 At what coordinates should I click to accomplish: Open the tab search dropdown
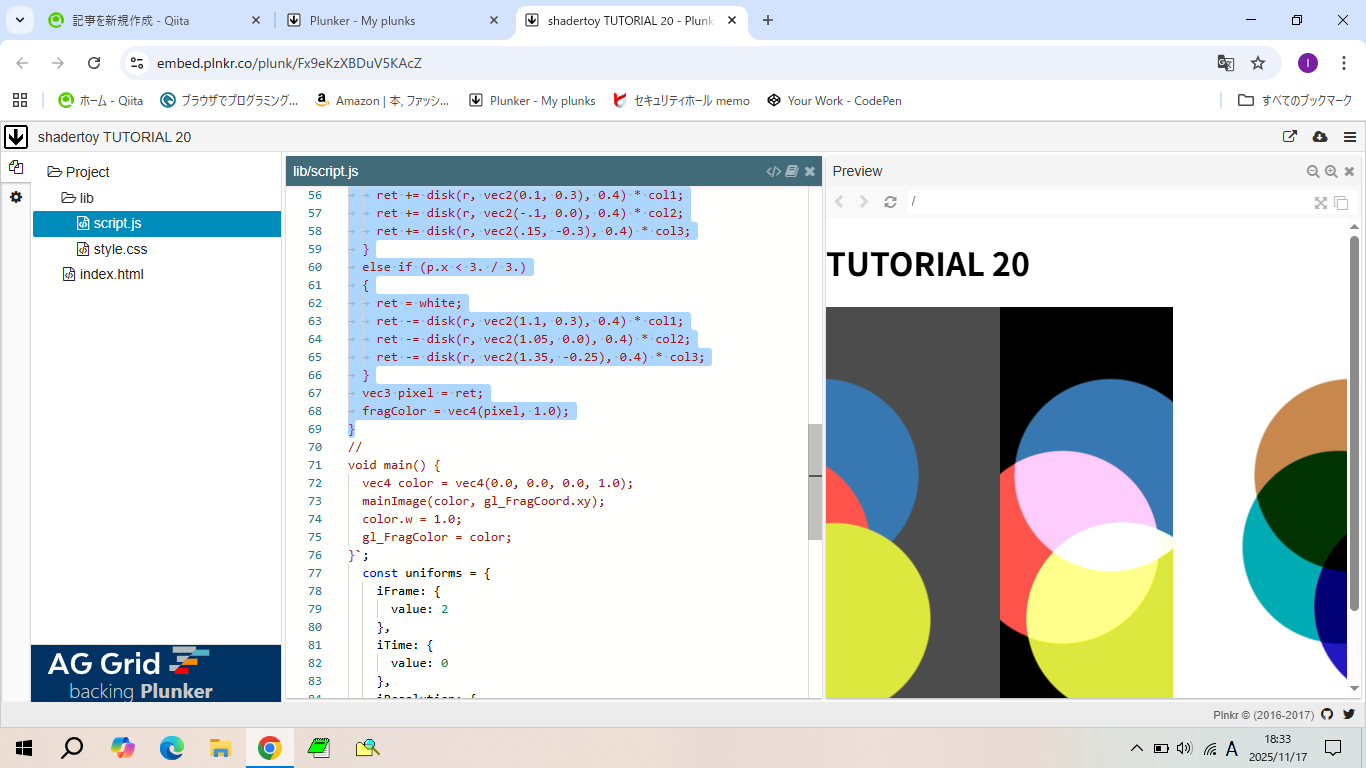pos(19,20)
